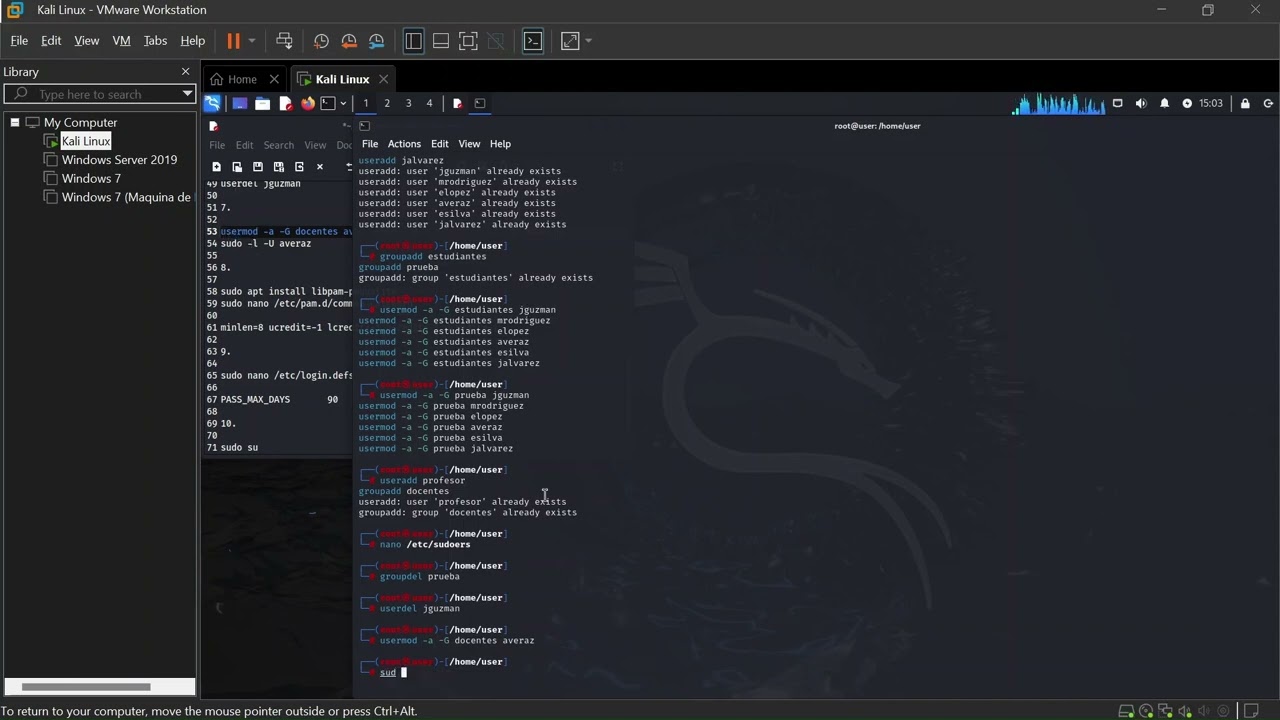The width and height of the screenshot is (1280, 720).
Task: Open the Mousepad Search menu
Action: [x=279, y=145]
